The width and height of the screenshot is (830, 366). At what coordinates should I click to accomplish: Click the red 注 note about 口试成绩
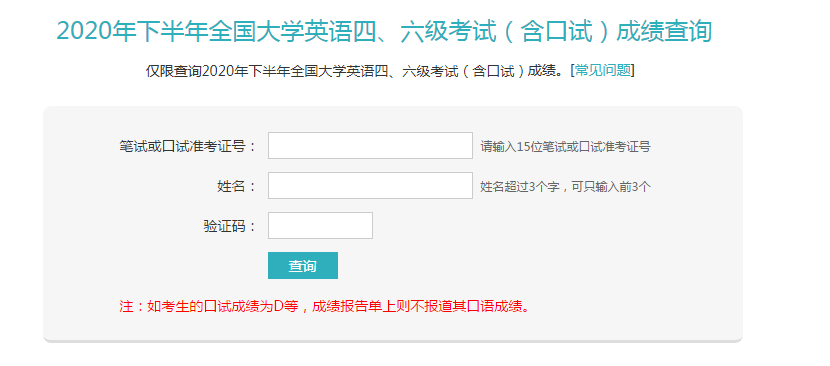pyautogui.click(x=324, y=306)
